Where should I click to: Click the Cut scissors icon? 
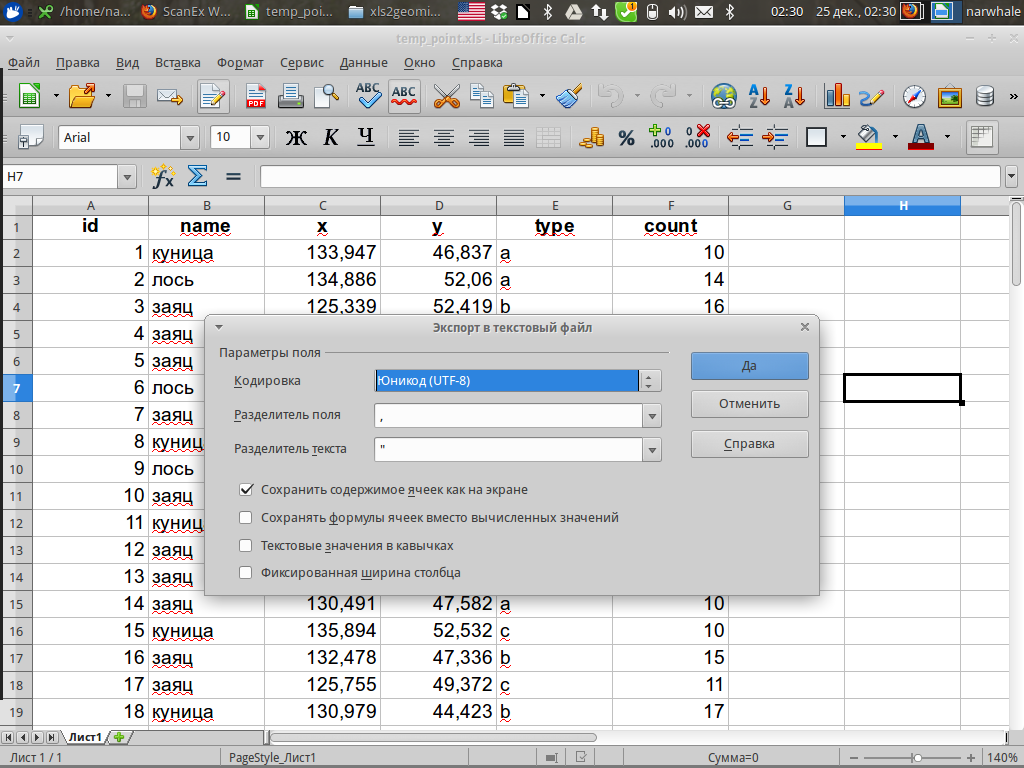tap(447, 97)
